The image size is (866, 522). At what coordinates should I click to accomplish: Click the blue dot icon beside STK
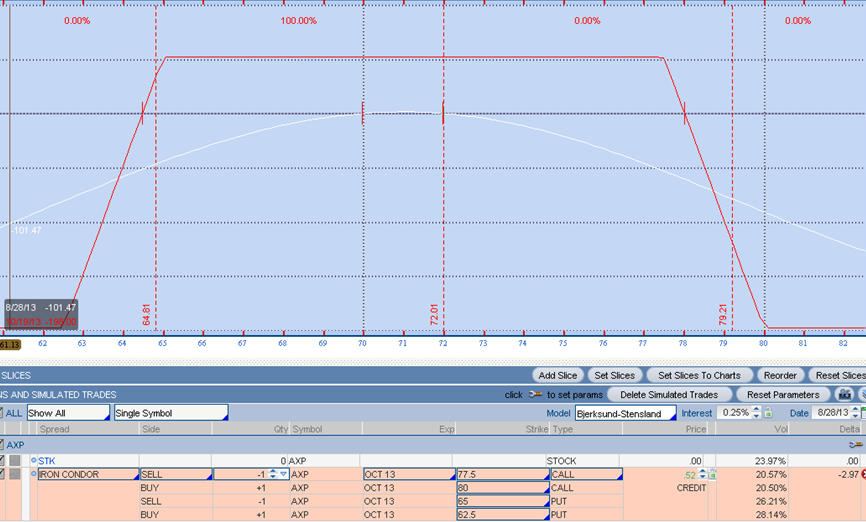tap(33, 460)
